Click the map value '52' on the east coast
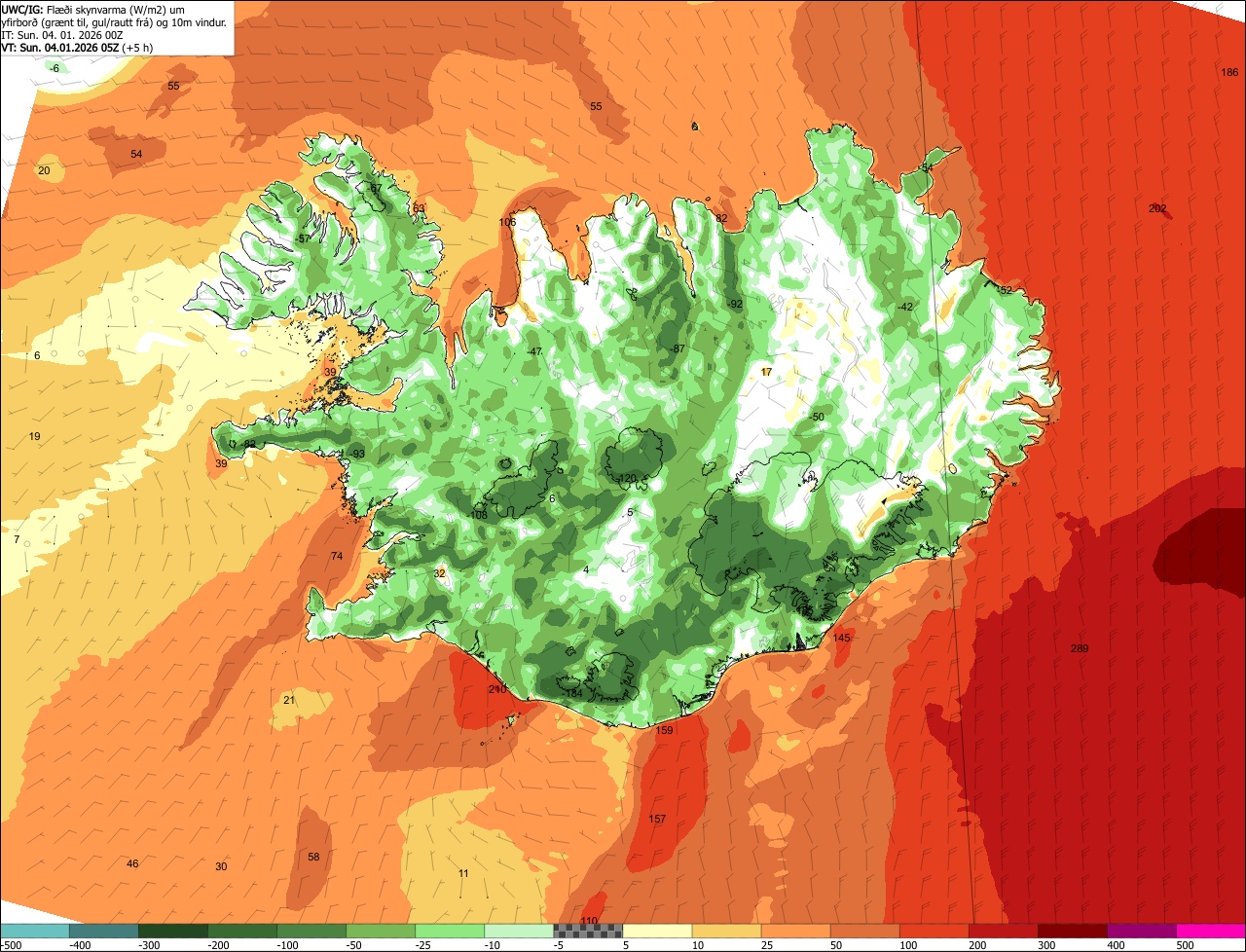Image resolution: width=1246 pixels, height=952 pixels. tap(1007, 291)
